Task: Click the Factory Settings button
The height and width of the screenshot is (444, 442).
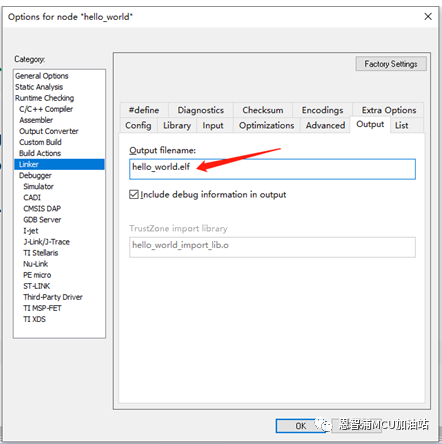Action: (x=391, y=64)
